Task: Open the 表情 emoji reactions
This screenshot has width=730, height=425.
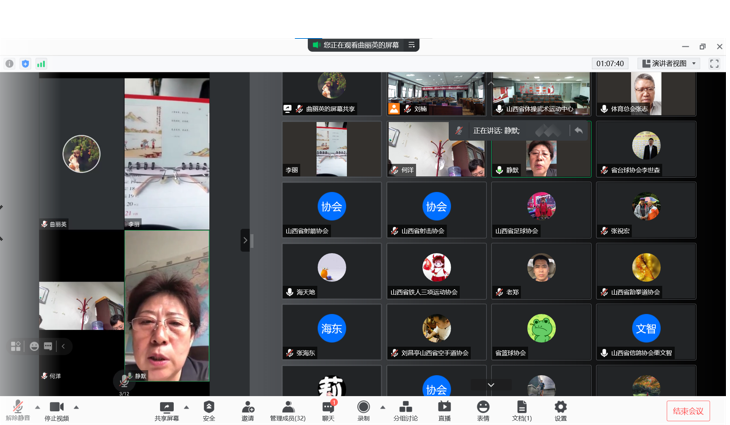Action: (483, 410)
